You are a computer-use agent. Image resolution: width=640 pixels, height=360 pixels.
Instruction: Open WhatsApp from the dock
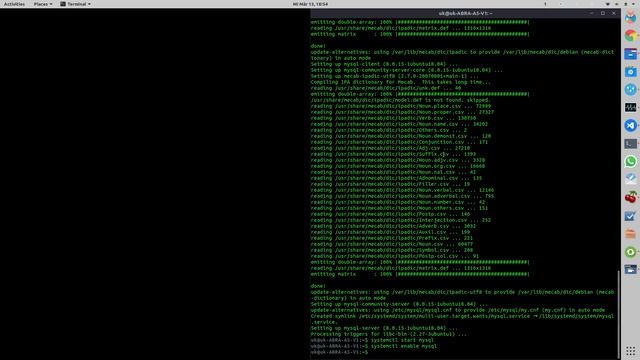coord(630,161)
